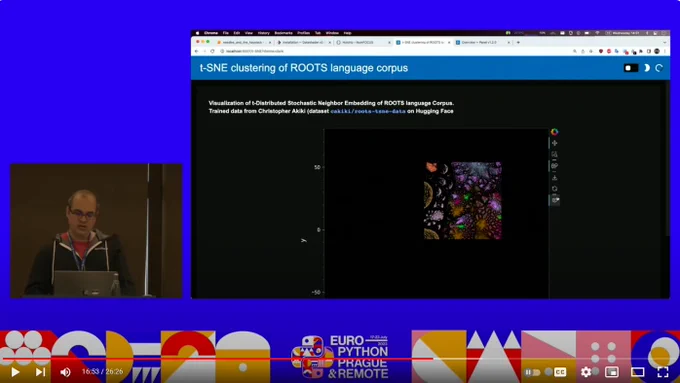Select the Box Zoom tool in plot toolbar
The height and width of the screenshot is (383, 680).
point(554,154)
